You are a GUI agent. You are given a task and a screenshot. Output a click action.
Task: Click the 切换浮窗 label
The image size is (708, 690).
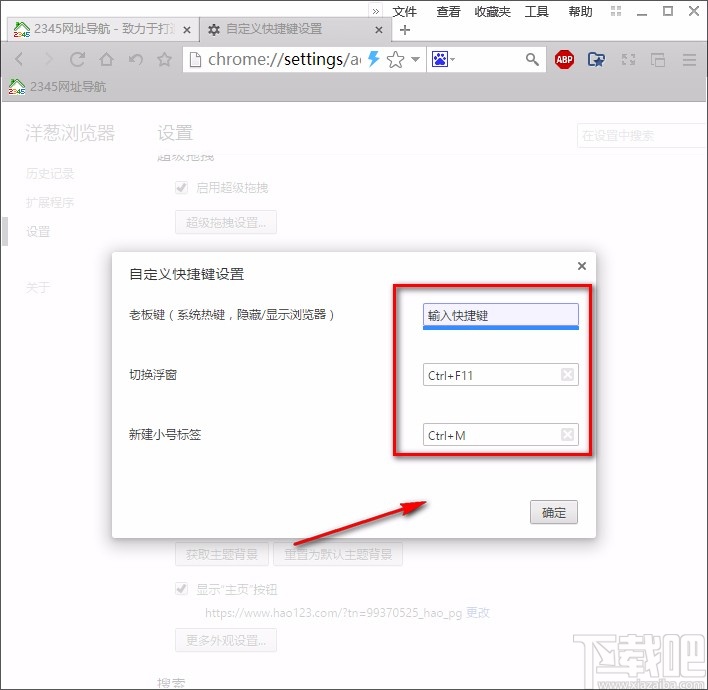click(153, 375)
